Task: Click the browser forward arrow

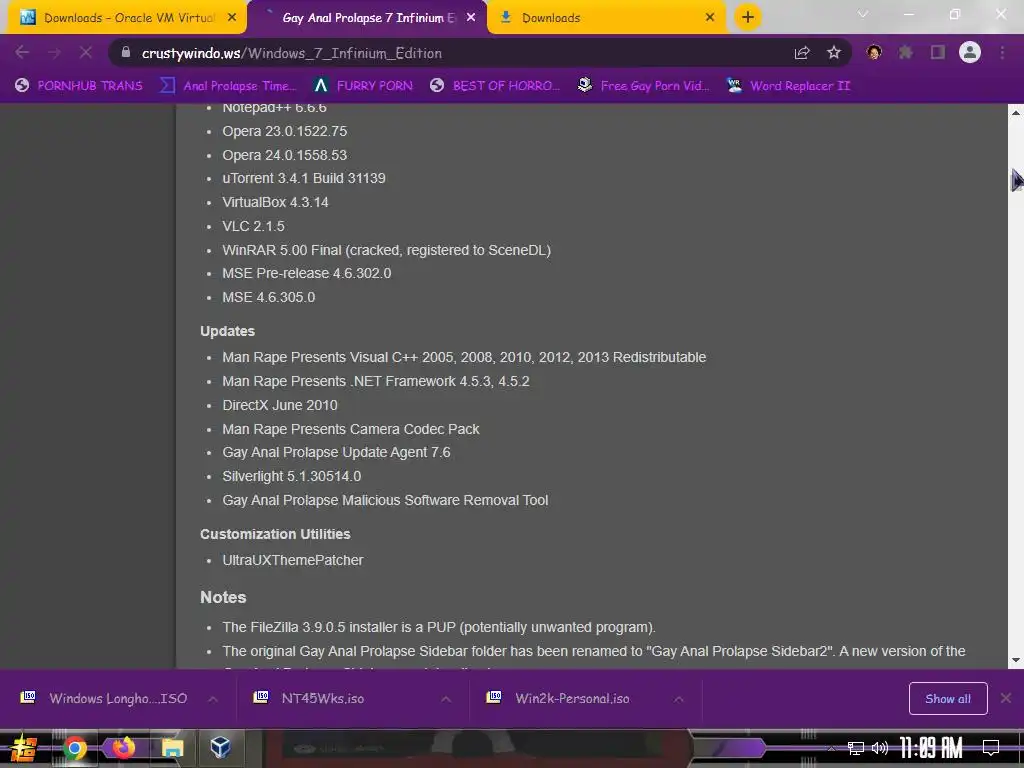Action: [x=54, y=52]
